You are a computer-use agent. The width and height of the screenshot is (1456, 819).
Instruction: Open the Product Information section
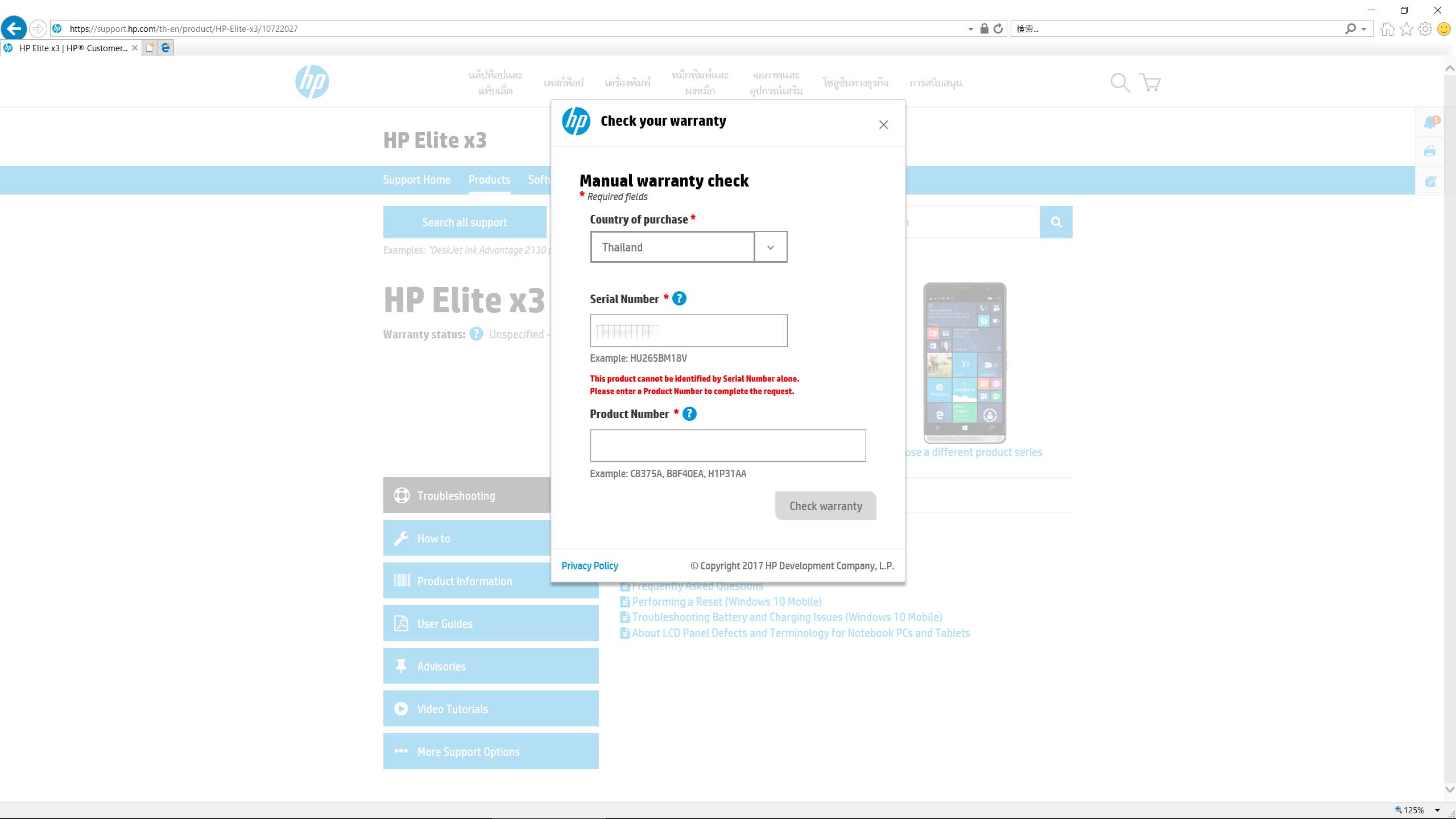pyautogui.click(x=491, y=581)
